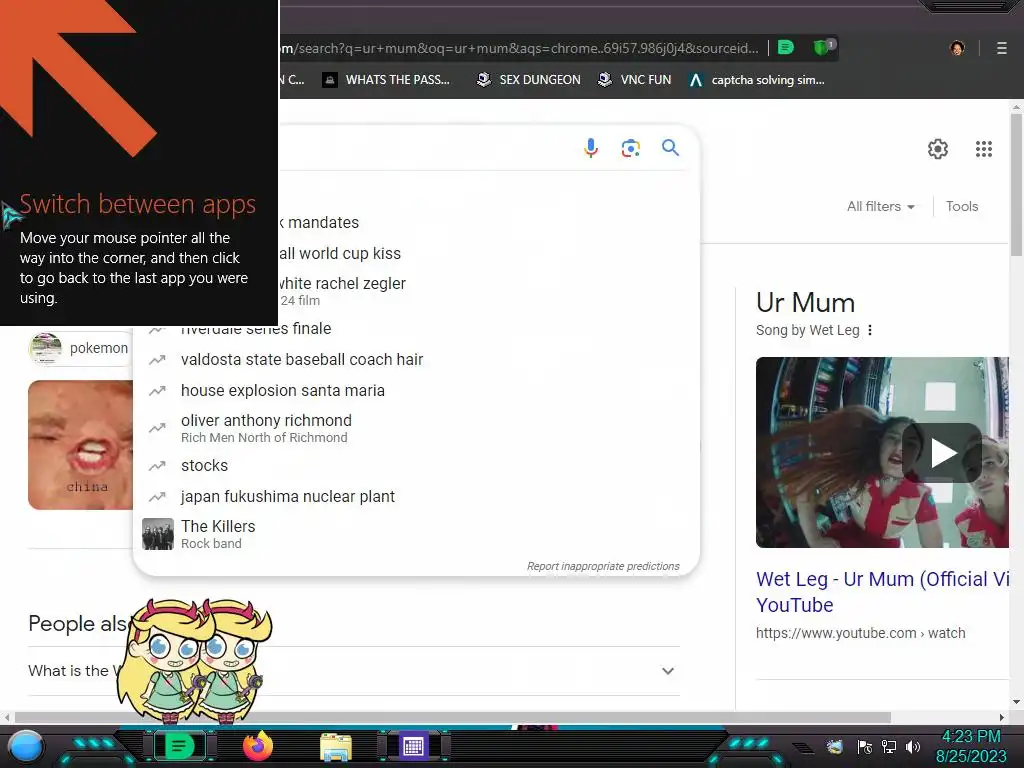This screenshot has height=768, width=1024.
Task: Open the captcha solving sim... bookmark
Action: tap(757, 80)
